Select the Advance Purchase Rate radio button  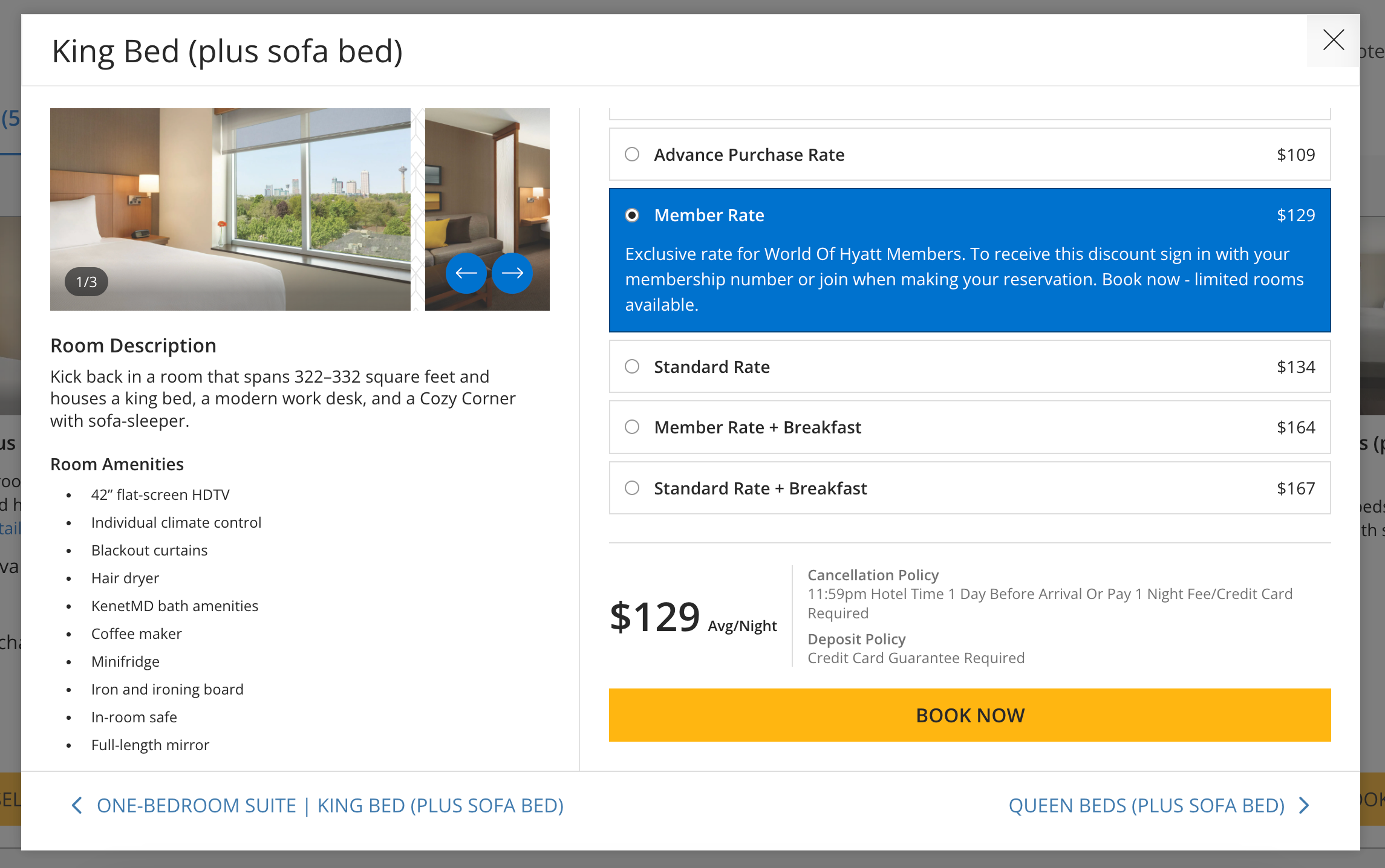[632, 155]
